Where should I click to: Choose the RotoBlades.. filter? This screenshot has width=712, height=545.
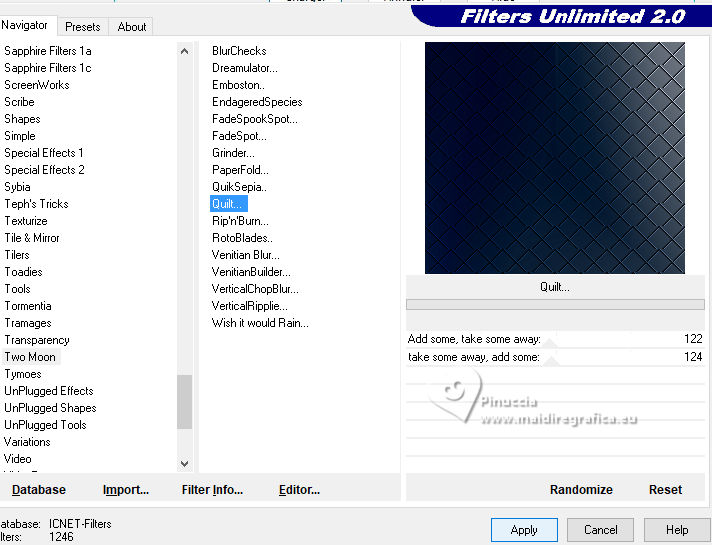(242, 238)
